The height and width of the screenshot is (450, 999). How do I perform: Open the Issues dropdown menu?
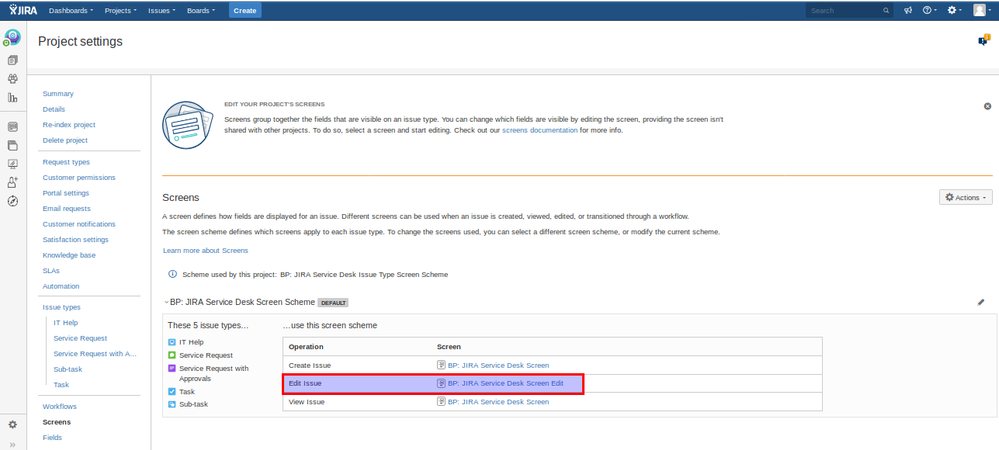click(162, 10)
